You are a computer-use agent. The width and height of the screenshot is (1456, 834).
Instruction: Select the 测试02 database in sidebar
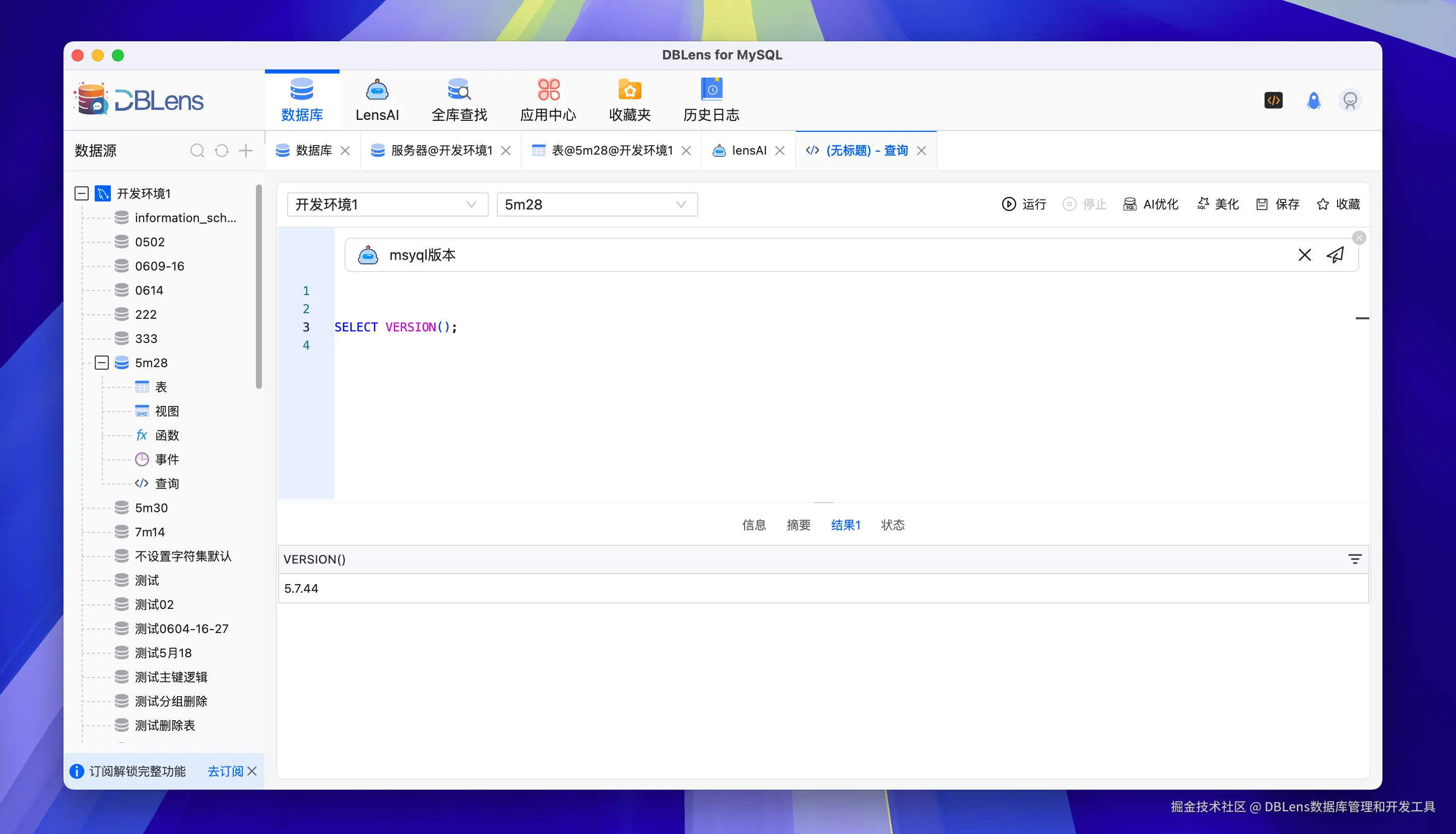[x=154, y=604]
